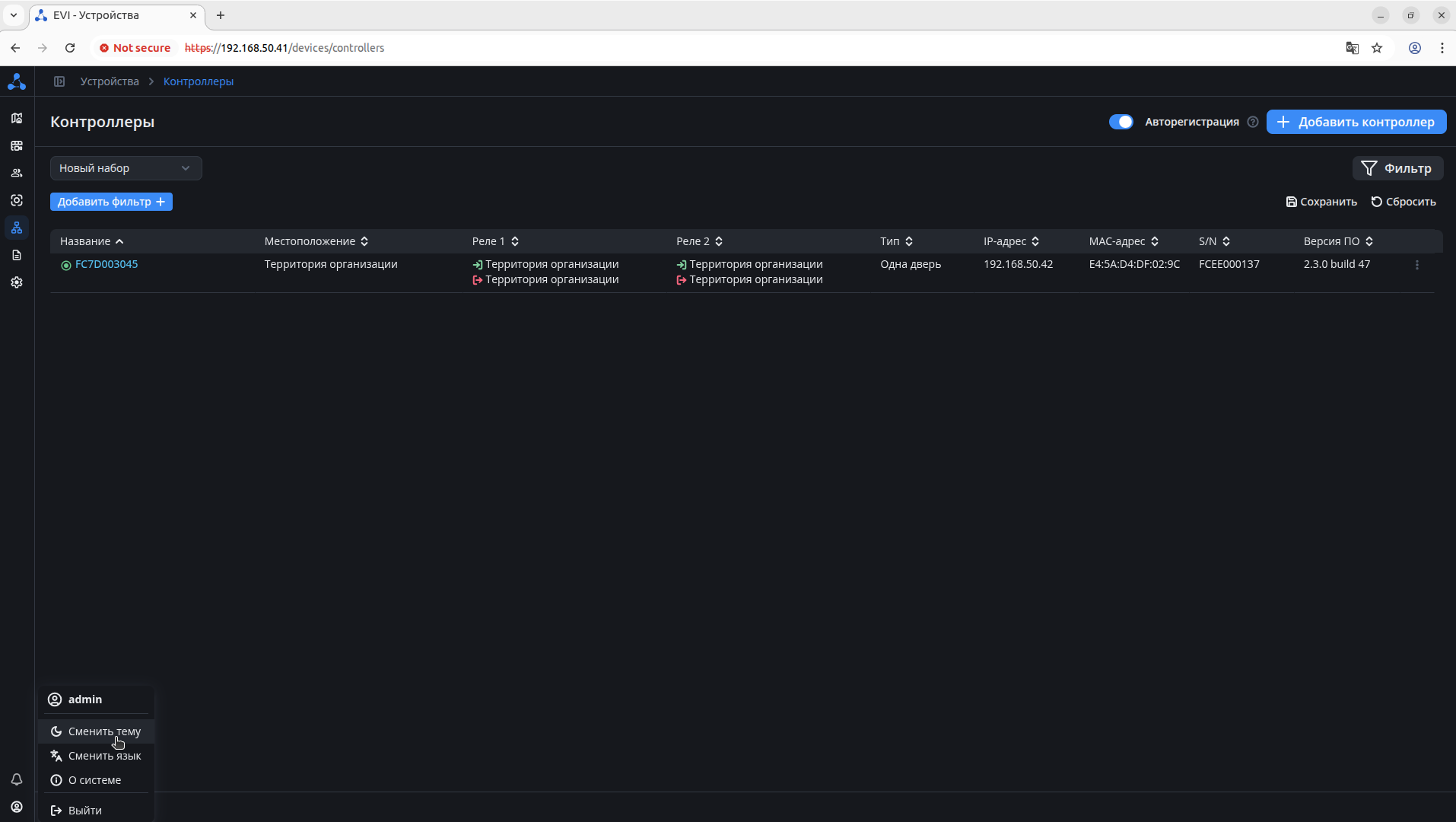This screenshot has width=1456, height=822.
Task: Click the translate page icon in the address bar
Action: (x=1353, y=48)
